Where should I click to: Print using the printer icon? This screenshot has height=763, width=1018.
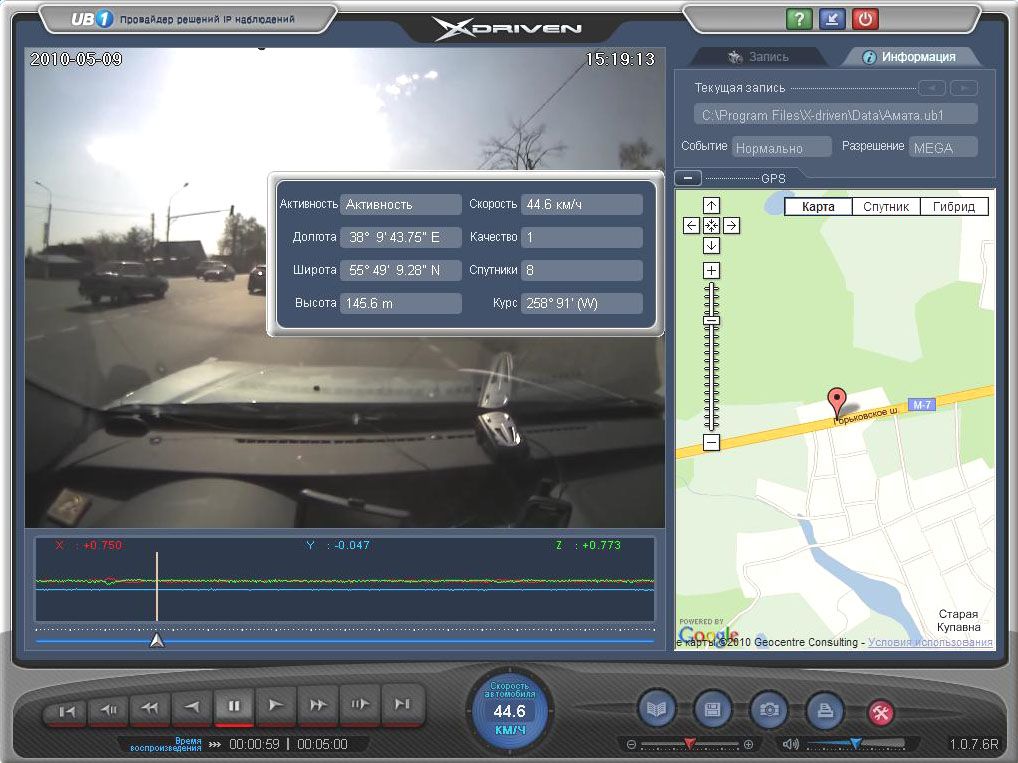pos(825,710)
